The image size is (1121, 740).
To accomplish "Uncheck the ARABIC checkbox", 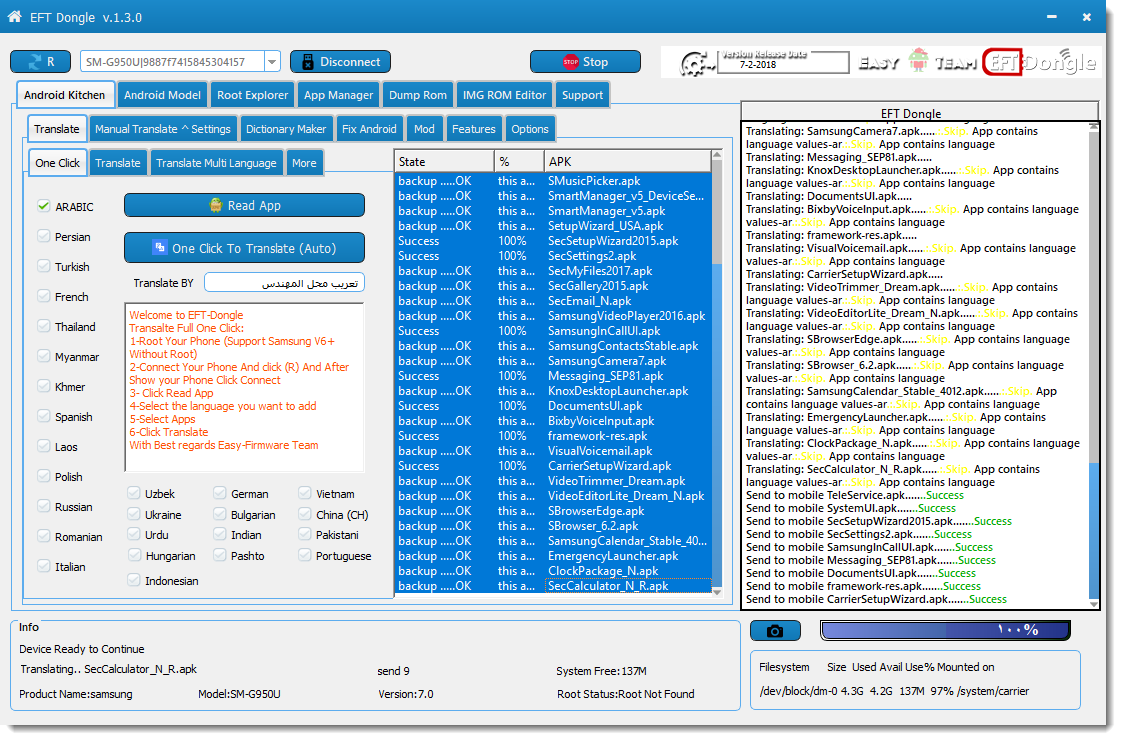I will pos(44,207).
